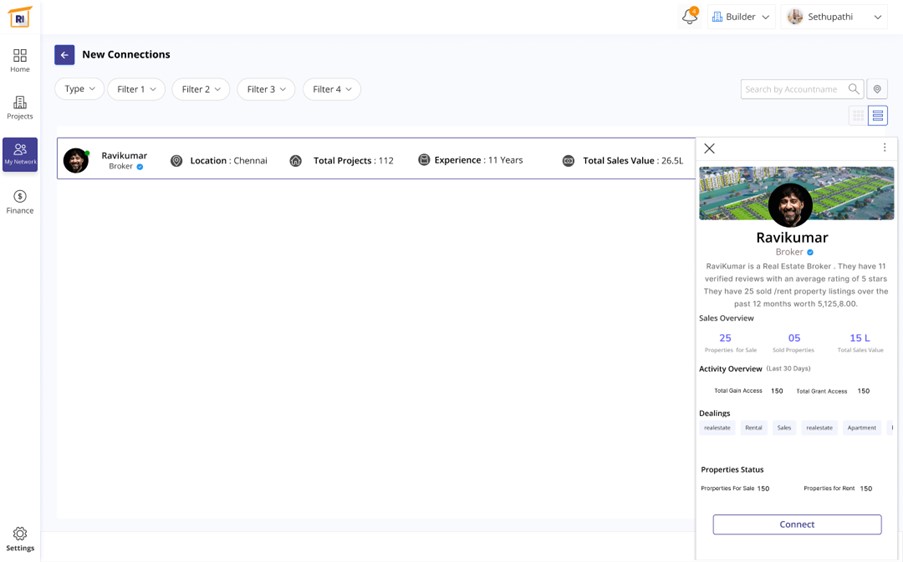The height and width of the screenshot is (562, 903).
Task: Click the Search by Accountname field
Action: coord(792,89)
